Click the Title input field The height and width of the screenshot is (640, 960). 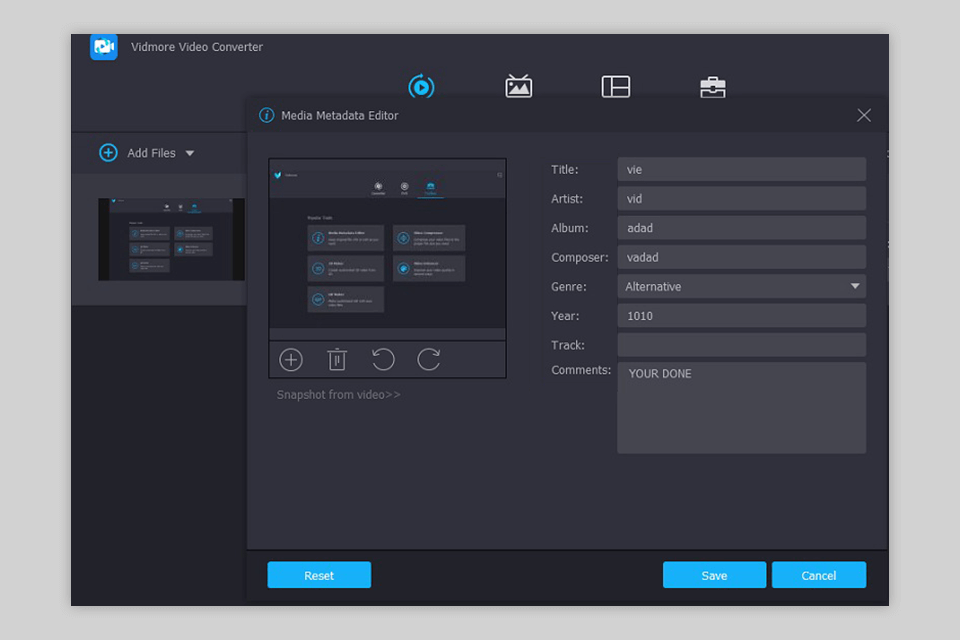tap(740, 170)
